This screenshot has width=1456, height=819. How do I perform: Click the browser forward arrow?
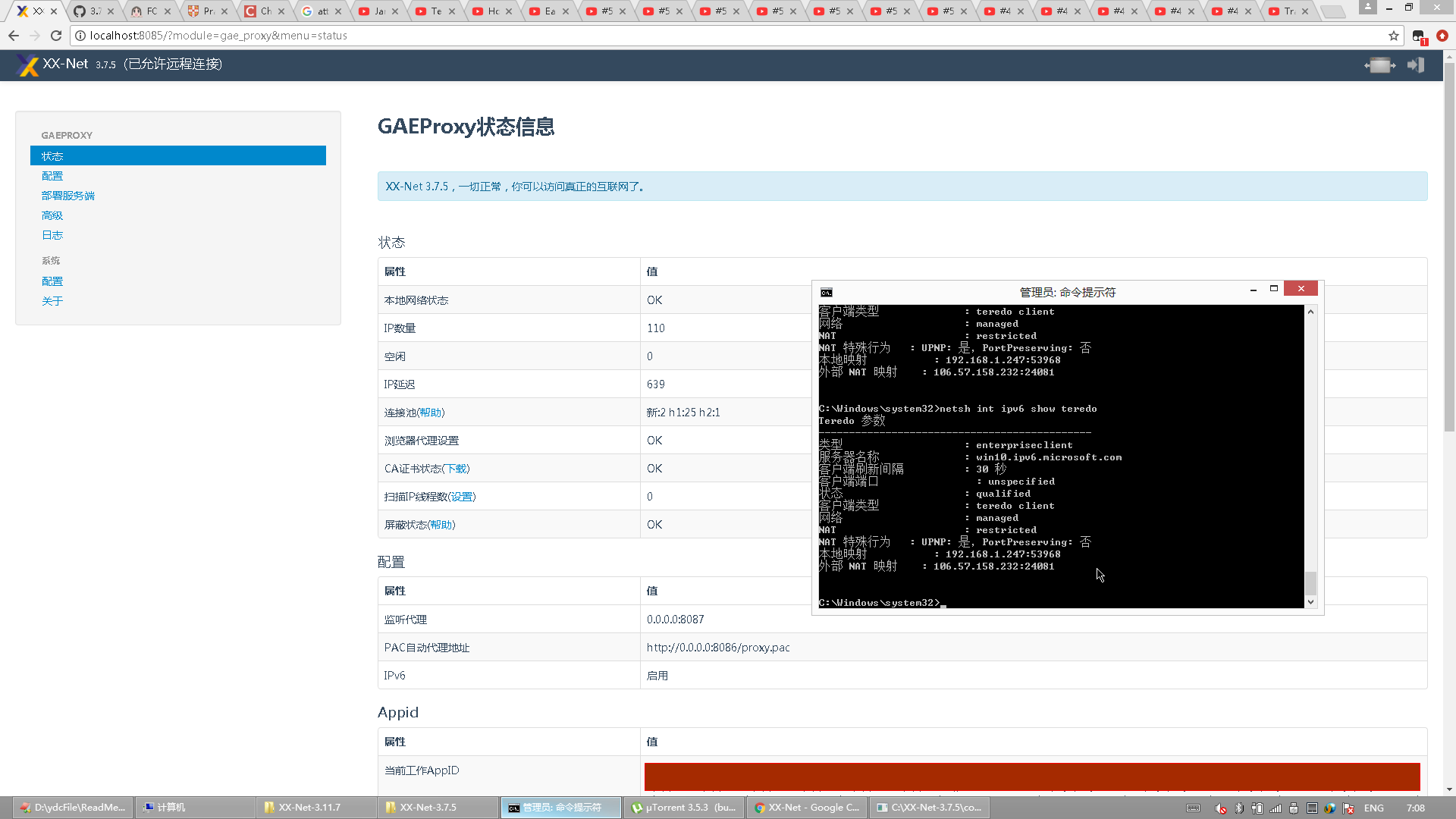(35, 36)
